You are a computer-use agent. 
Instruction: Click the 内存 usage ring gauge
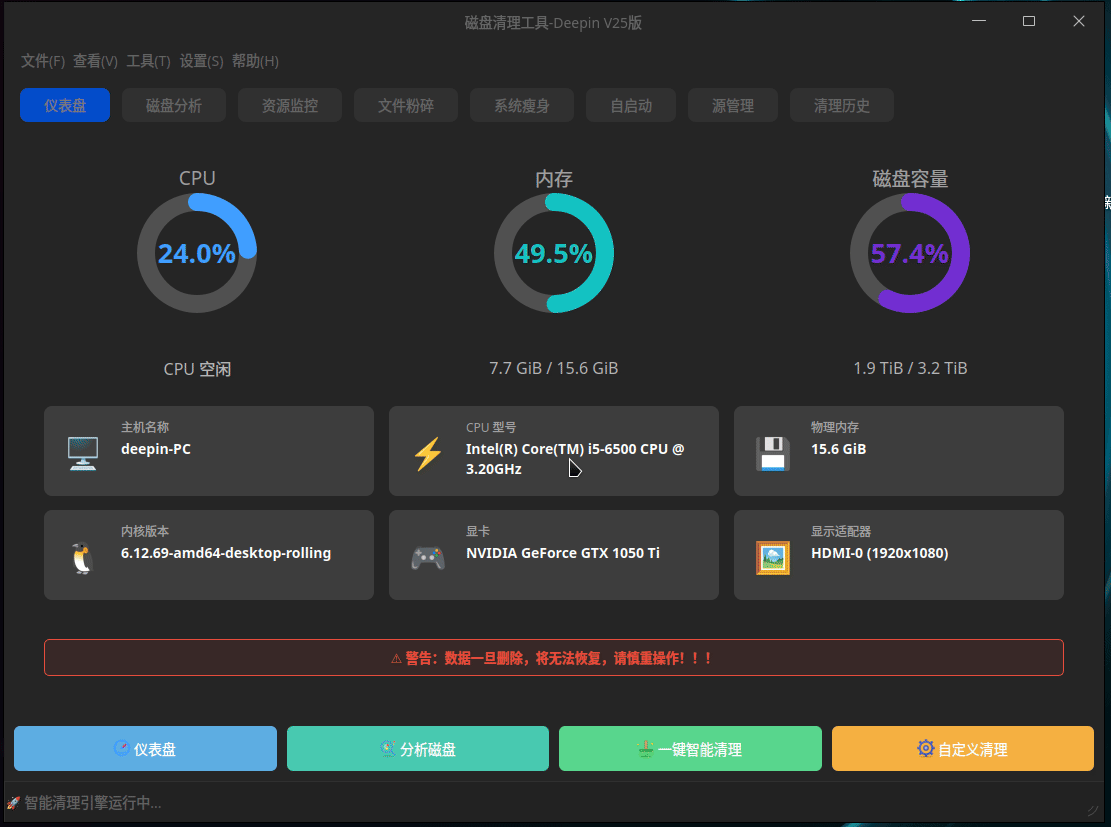(553, 253)
